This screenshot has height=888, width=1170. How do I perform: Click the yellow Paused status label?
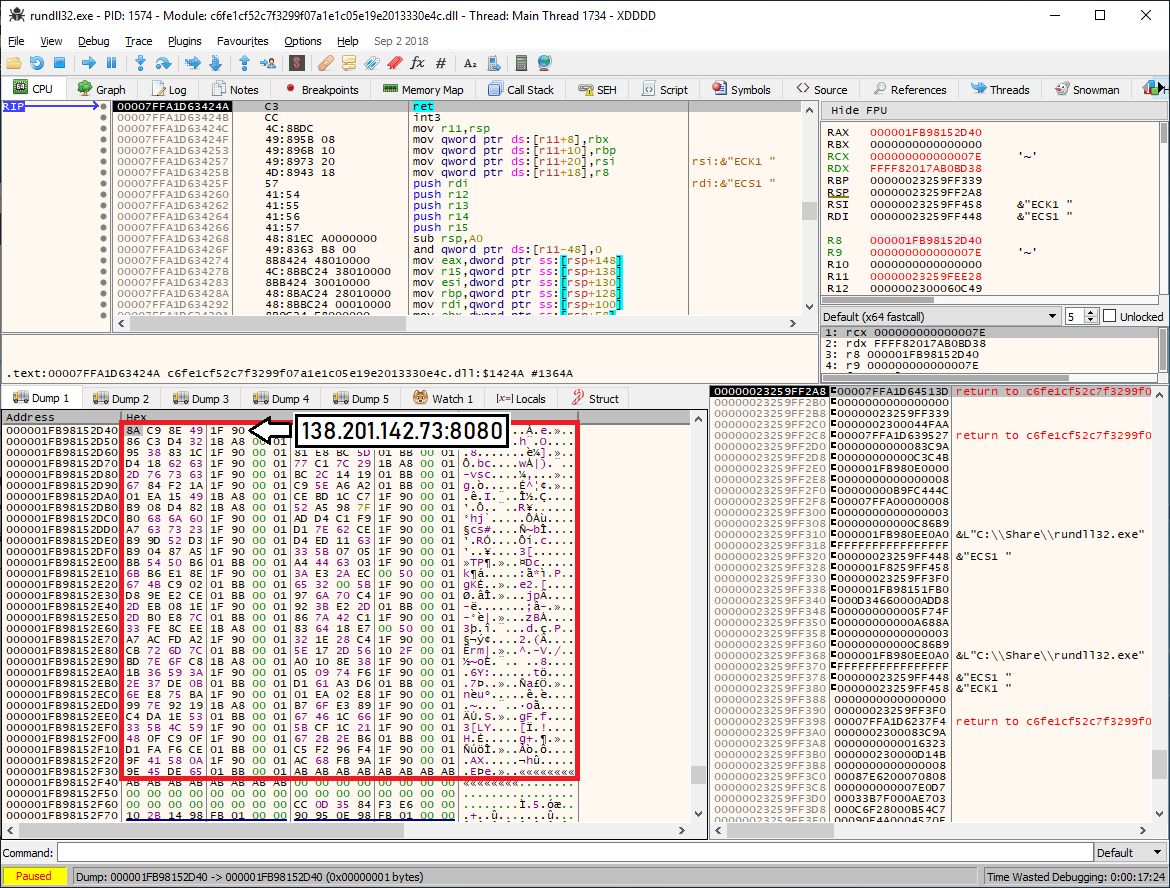[34, 876]
